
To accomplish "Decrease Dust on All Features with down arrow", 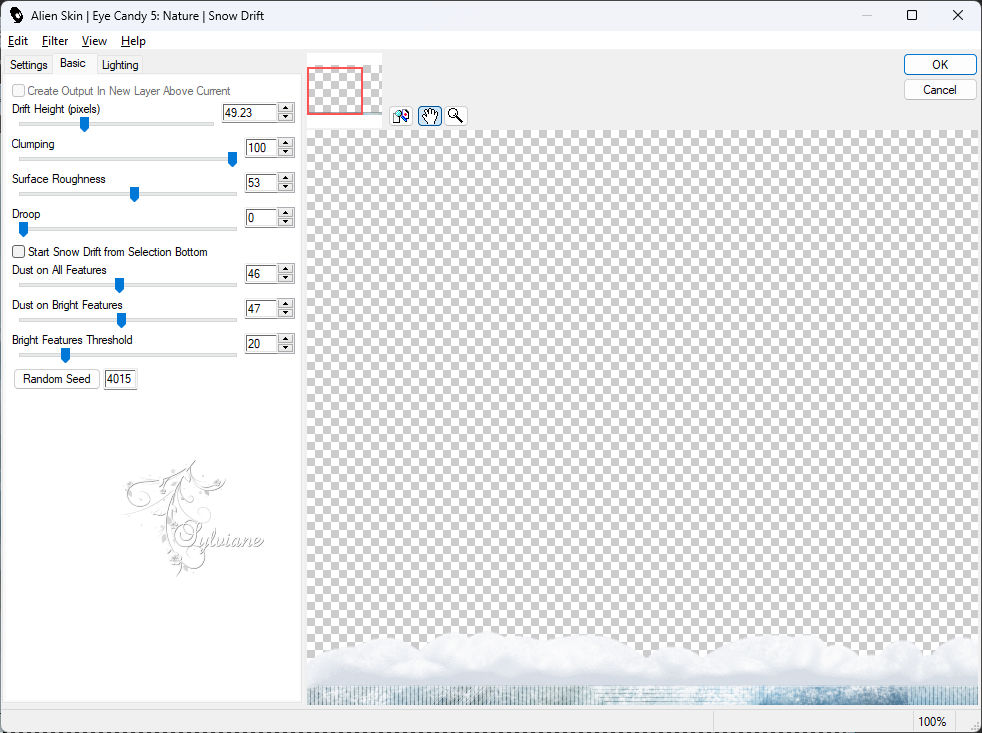I will [x=286, y=278].
